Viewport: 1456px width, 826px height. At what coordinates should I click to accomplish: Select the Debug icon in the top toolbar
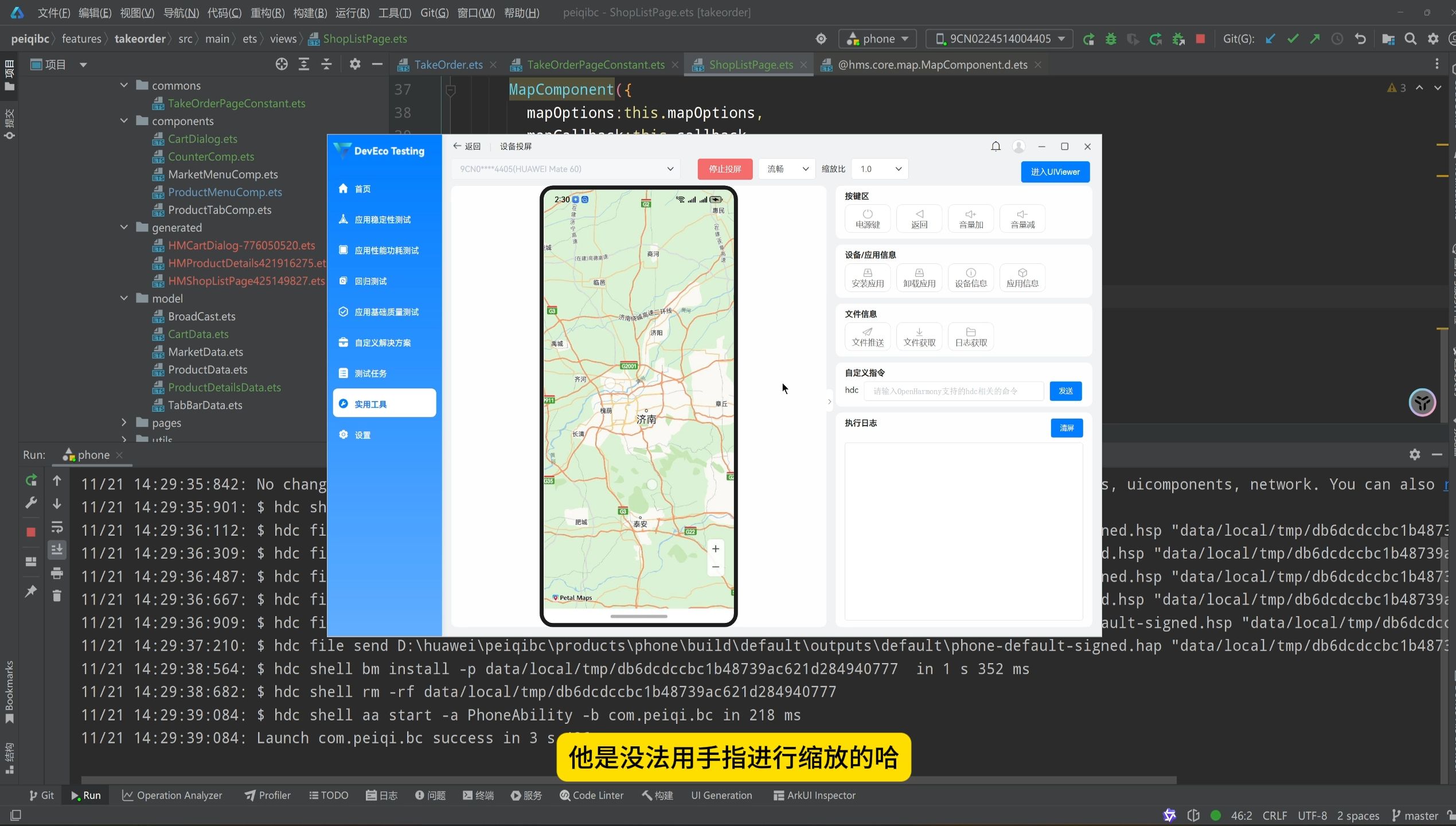pos(1111,38)
